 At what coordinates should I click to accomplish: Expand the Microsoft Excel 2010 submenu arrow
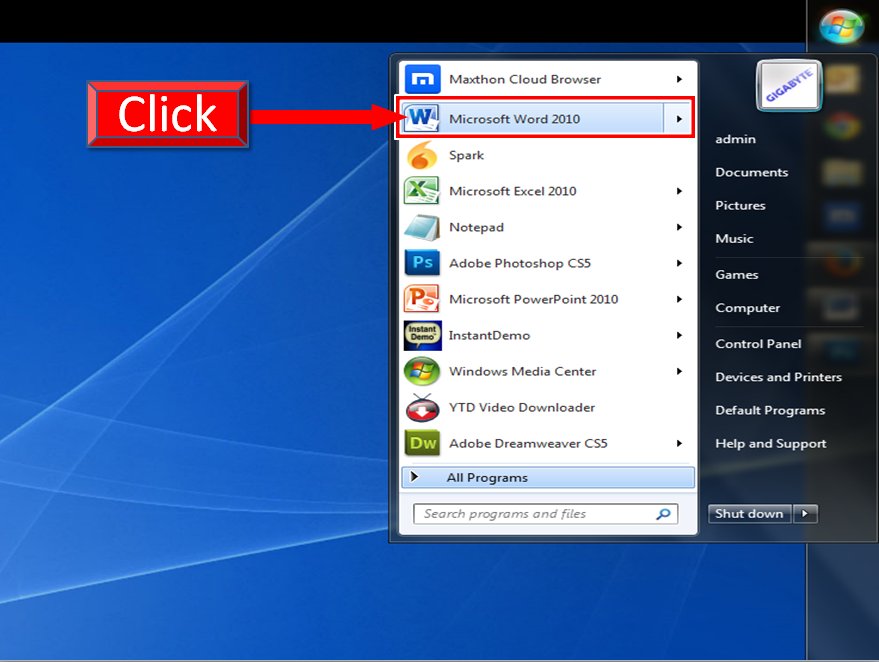(678, 191)
